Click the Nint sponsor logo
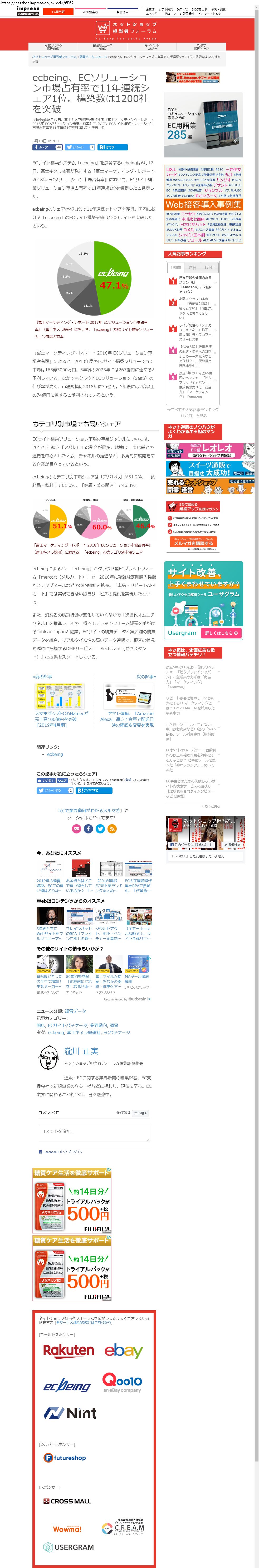 [70, 1413]
